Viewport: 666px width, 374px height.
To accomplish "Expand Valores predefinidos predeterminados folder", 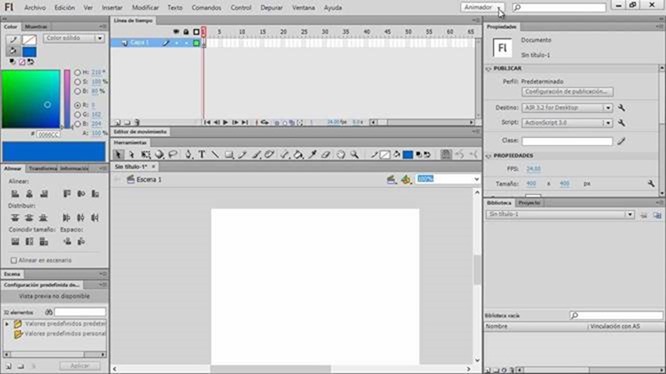I will pos(7,324).
